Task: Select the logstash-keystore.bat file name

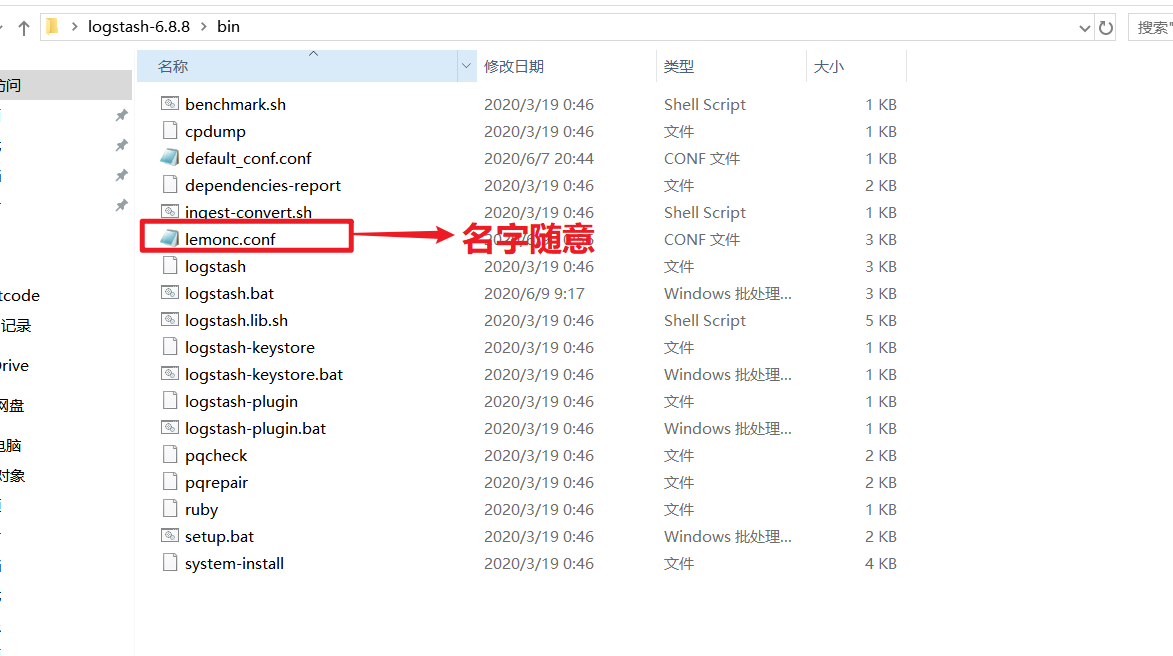Action: pyautogui.click(x=263, y=374)
